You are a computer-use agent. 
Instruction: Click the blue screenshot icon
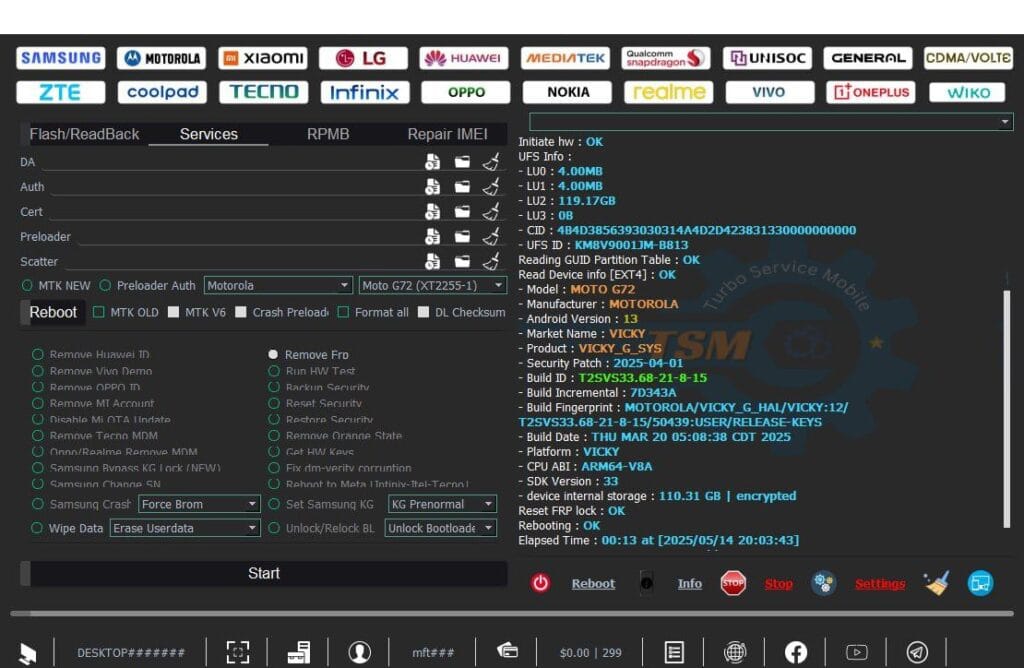click(980, 583)
